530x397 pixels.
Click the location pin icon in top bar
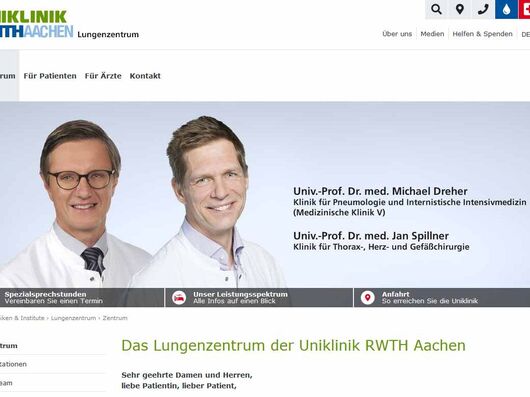click(460, 9)
